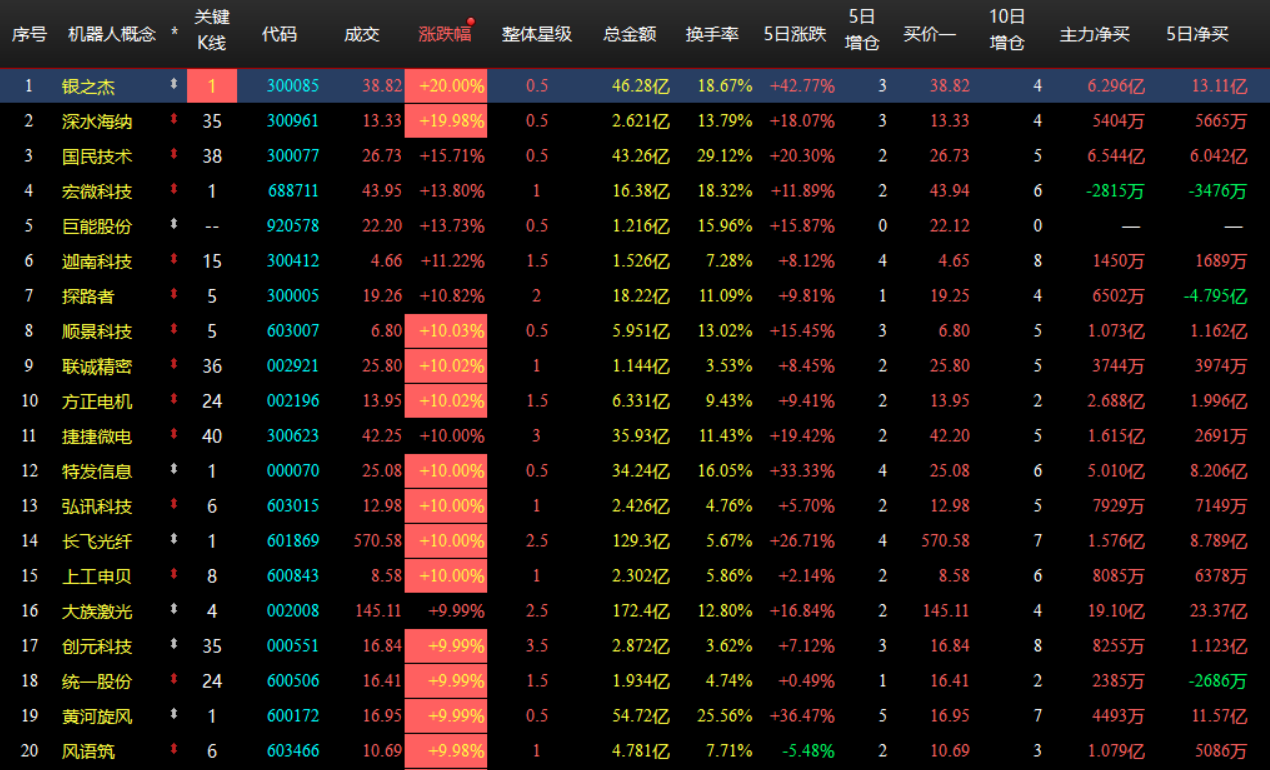Click the -2815万 value for 宏微科技
Image resolution: width=1270 pixels, height=770 pixels.
[x=1115, y=191]
